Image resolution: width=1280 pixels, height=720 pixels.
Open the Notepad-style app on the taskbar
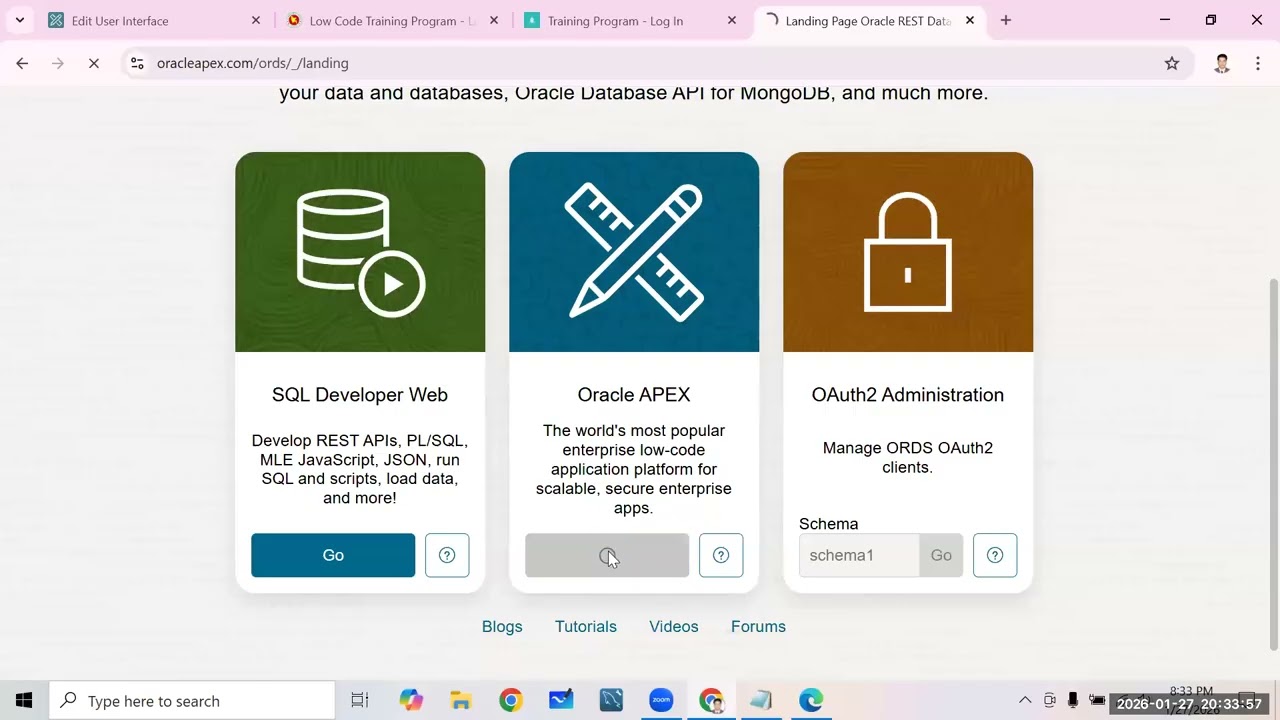[761, 700]
